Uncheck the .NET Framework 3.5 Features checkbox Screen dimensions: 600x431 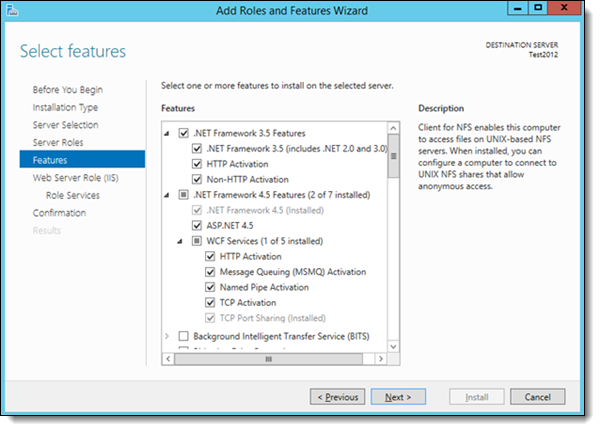[x=183, y=133]
